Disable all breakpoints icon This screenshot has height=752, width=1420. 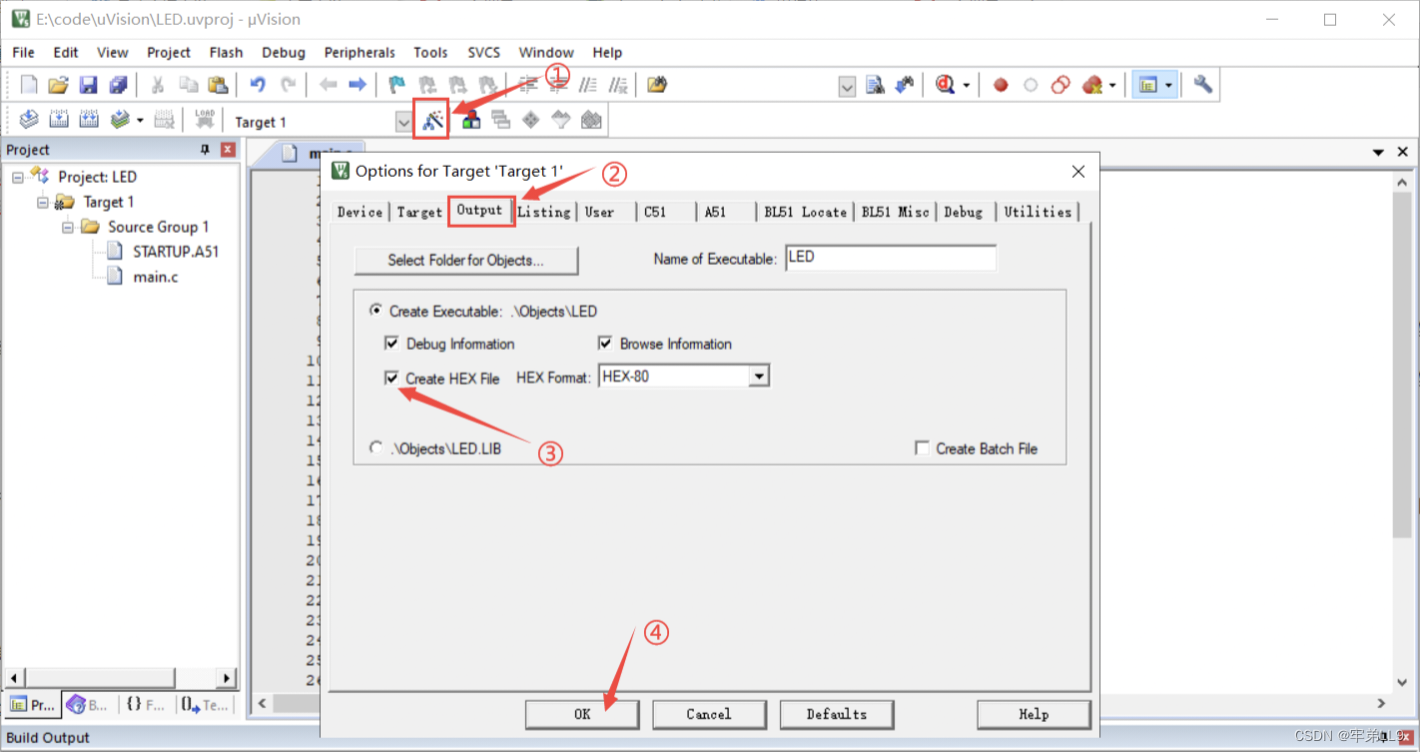pos(1061,85)
